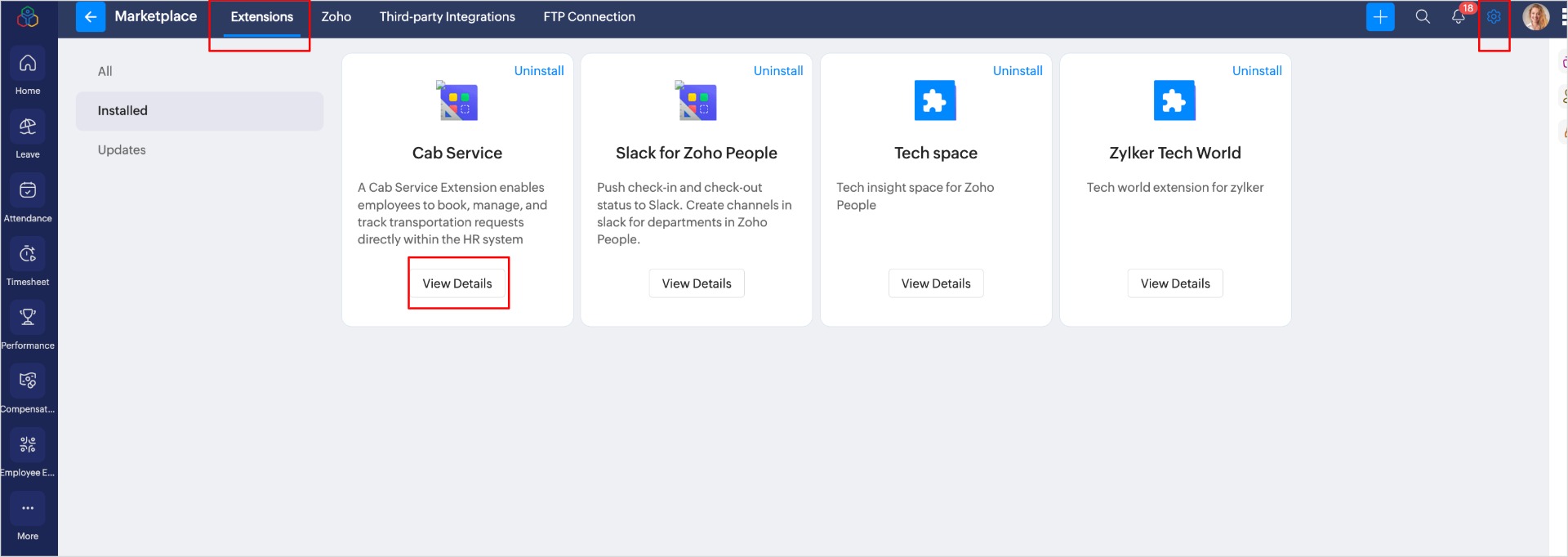This screenshot has width=1568, height=557.
Task: Open the user profile avatar
Action: click(1535, 17)
